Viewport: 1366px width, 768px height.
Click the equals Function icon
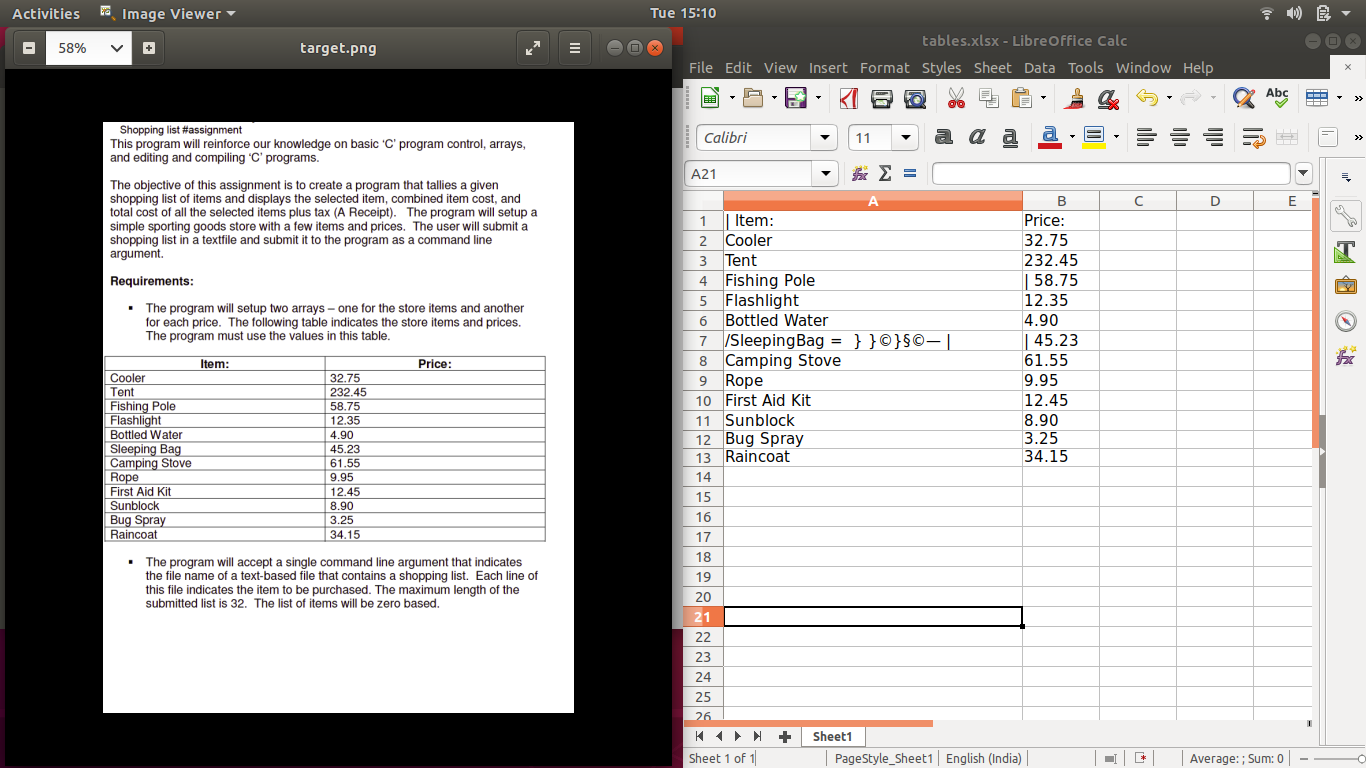click(x=910, y=174)
